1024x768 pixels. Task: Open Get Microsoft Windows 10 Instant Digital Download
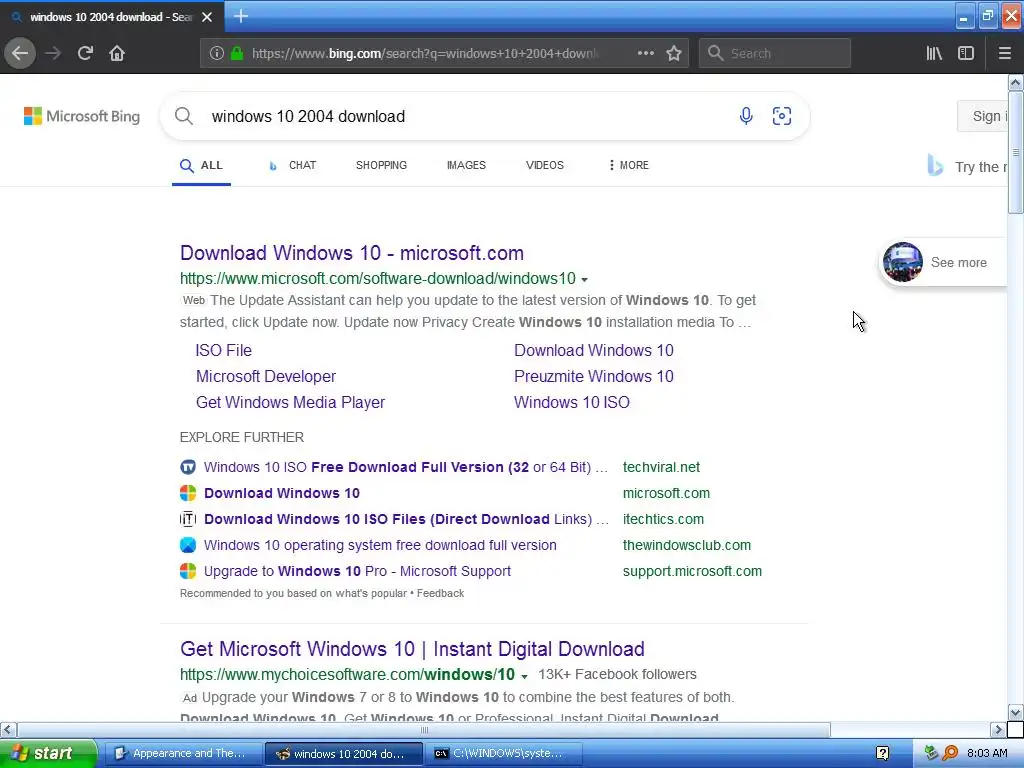pyautogui.click(x=412, y=648)
